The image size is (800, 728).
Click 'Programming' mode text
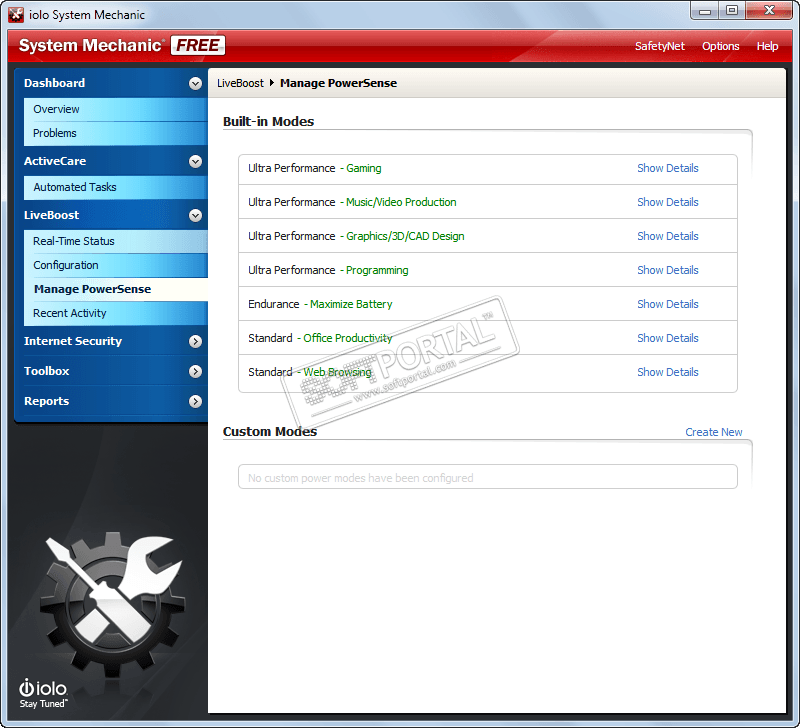coord(377,270)
